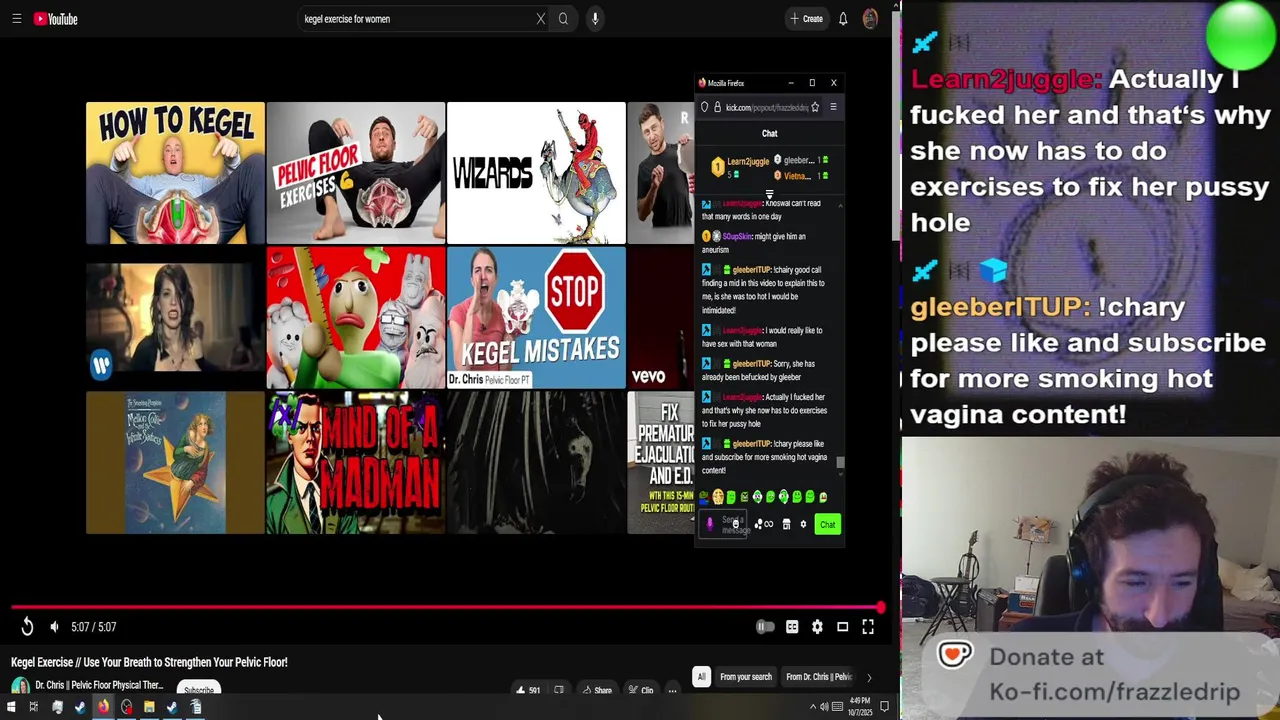Select the From your search chip
This screenshot has height=720, width=1280.
pyautogui.click(x=746, y=677)
